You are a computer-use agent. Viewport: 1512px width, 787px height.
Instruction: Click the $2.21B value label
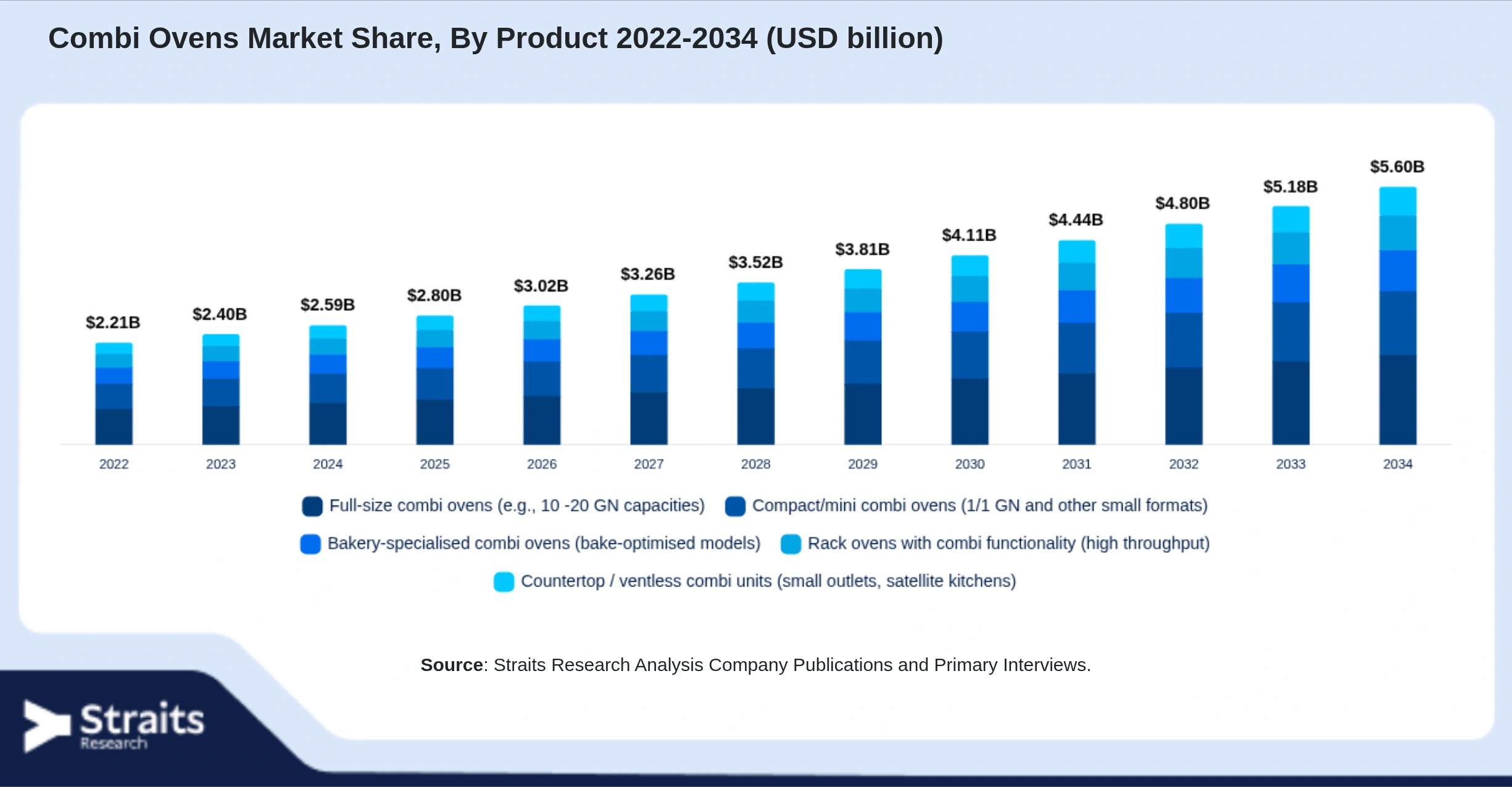[113, 323]
